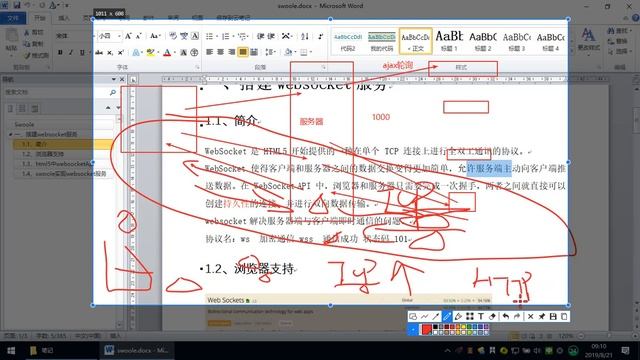The image size is (640, 360).
Task: Open Font dialog launcher
Action: click(x=197, y=67)
